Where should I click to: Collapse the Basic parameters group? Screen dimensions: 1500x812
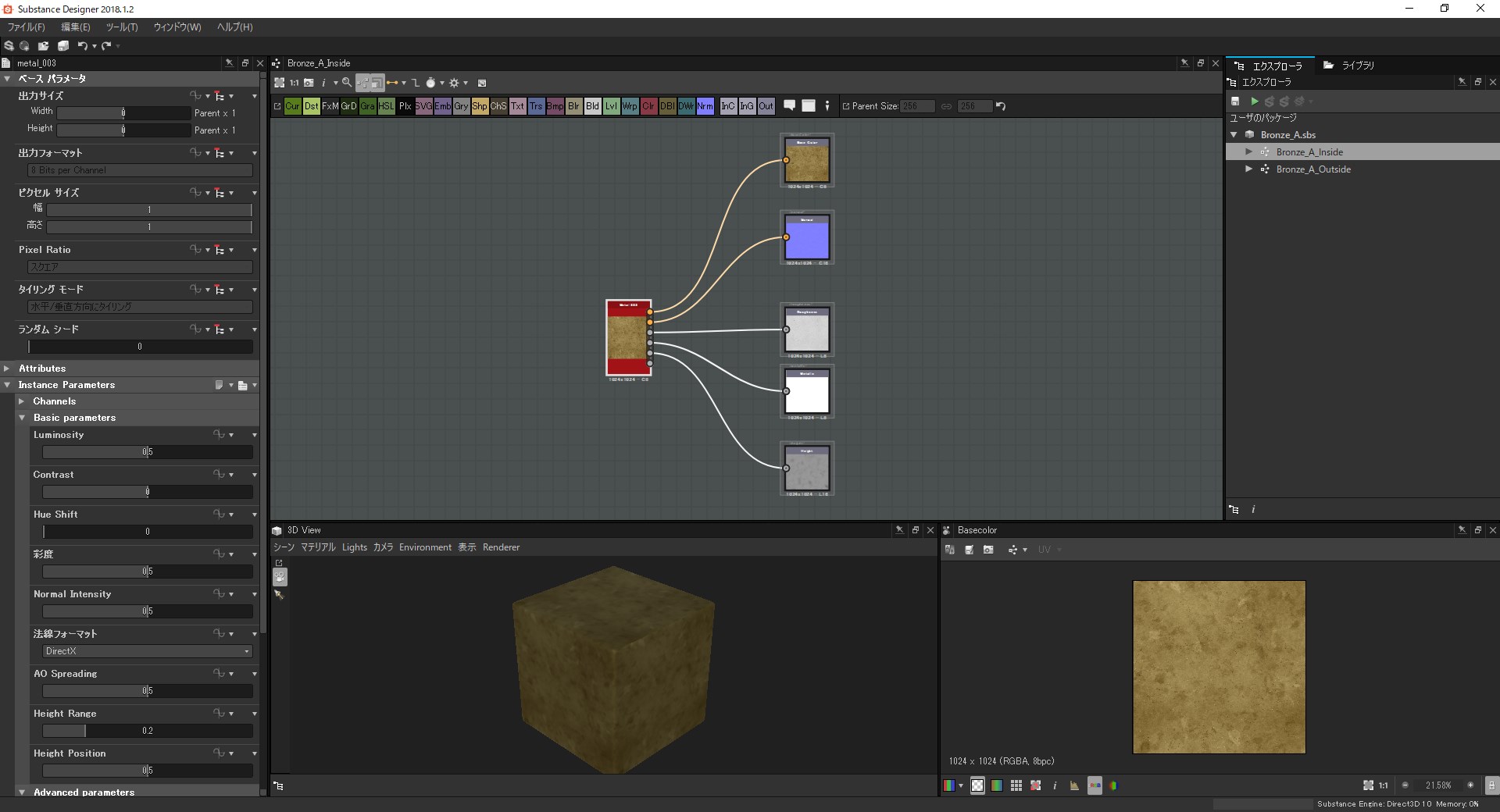click(22, 418)
